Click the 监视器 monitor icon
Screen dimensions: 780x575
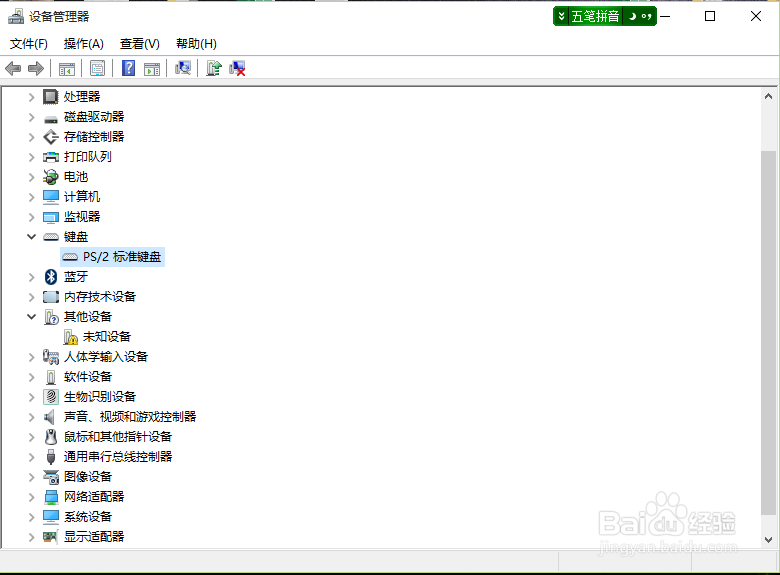(51, 217)
